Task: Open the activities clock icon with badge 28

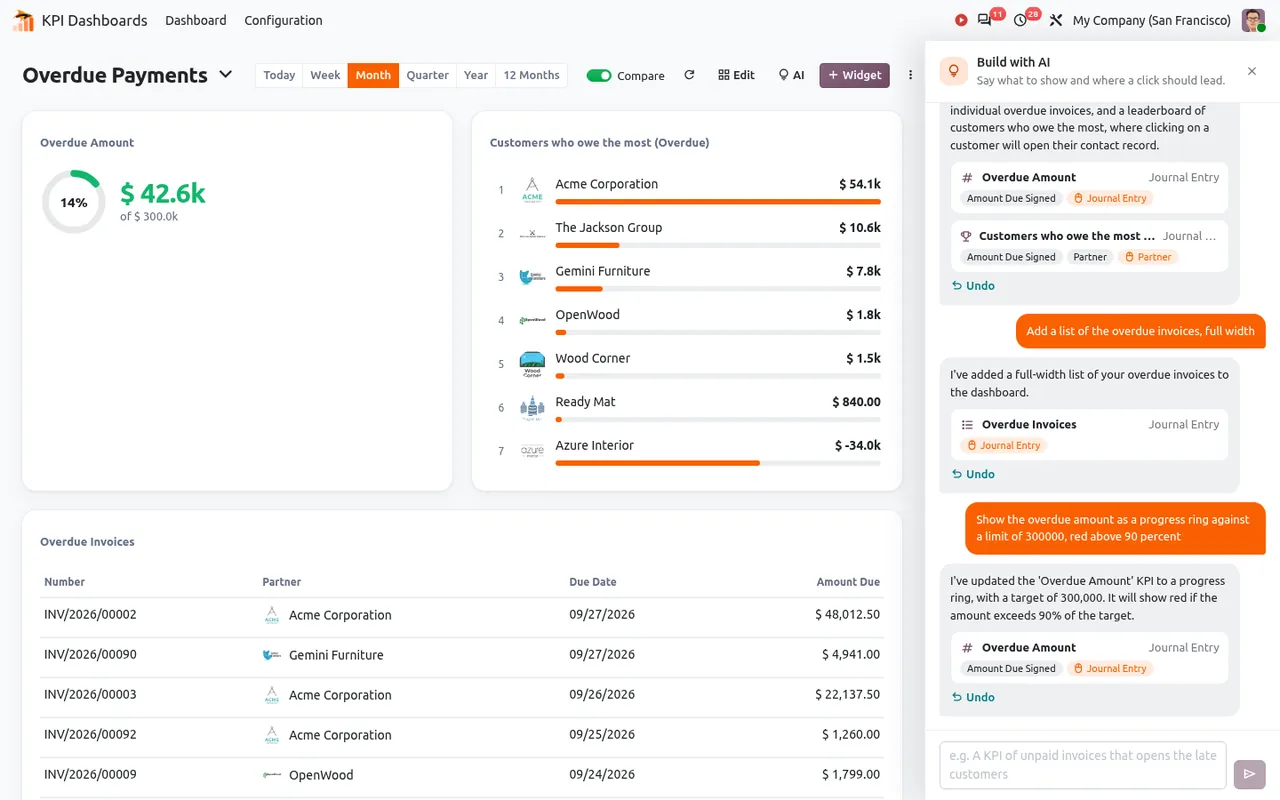Action: tap(1020, 20)
